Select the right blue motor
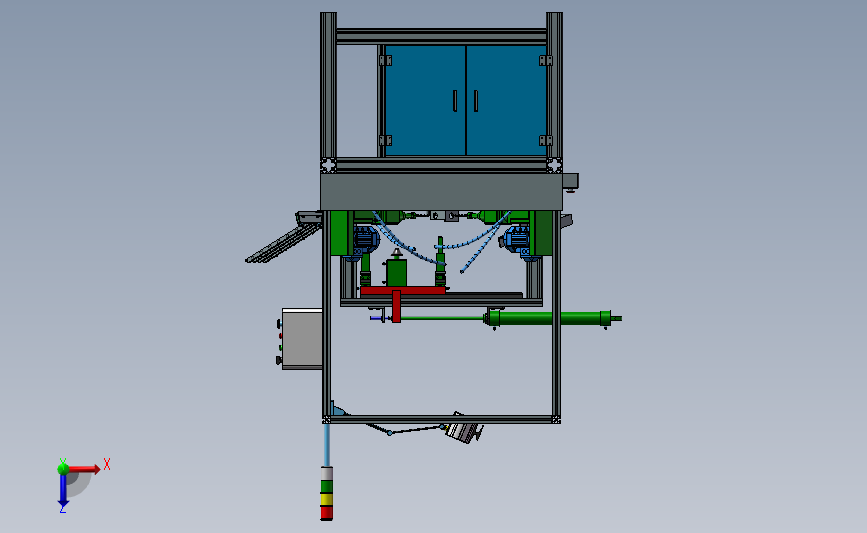 tap(516, 239)
